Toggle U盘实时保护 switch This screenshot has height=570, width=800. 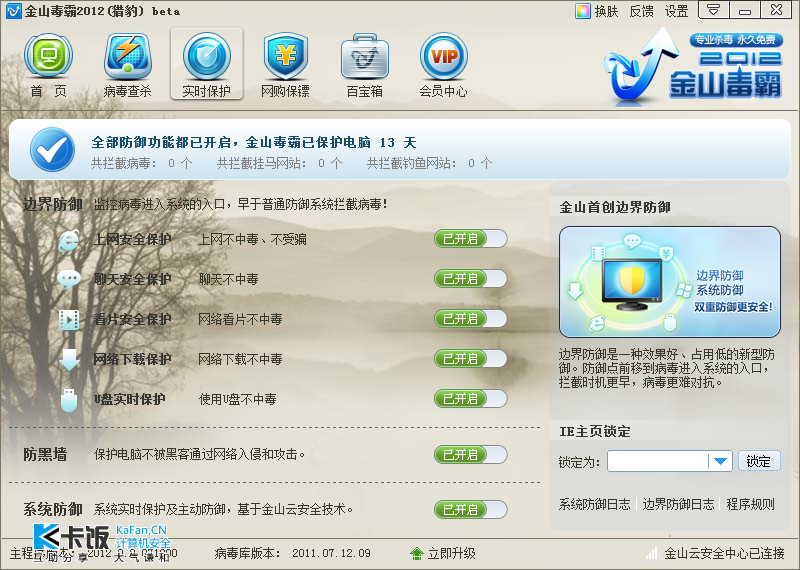click(470, 399)
